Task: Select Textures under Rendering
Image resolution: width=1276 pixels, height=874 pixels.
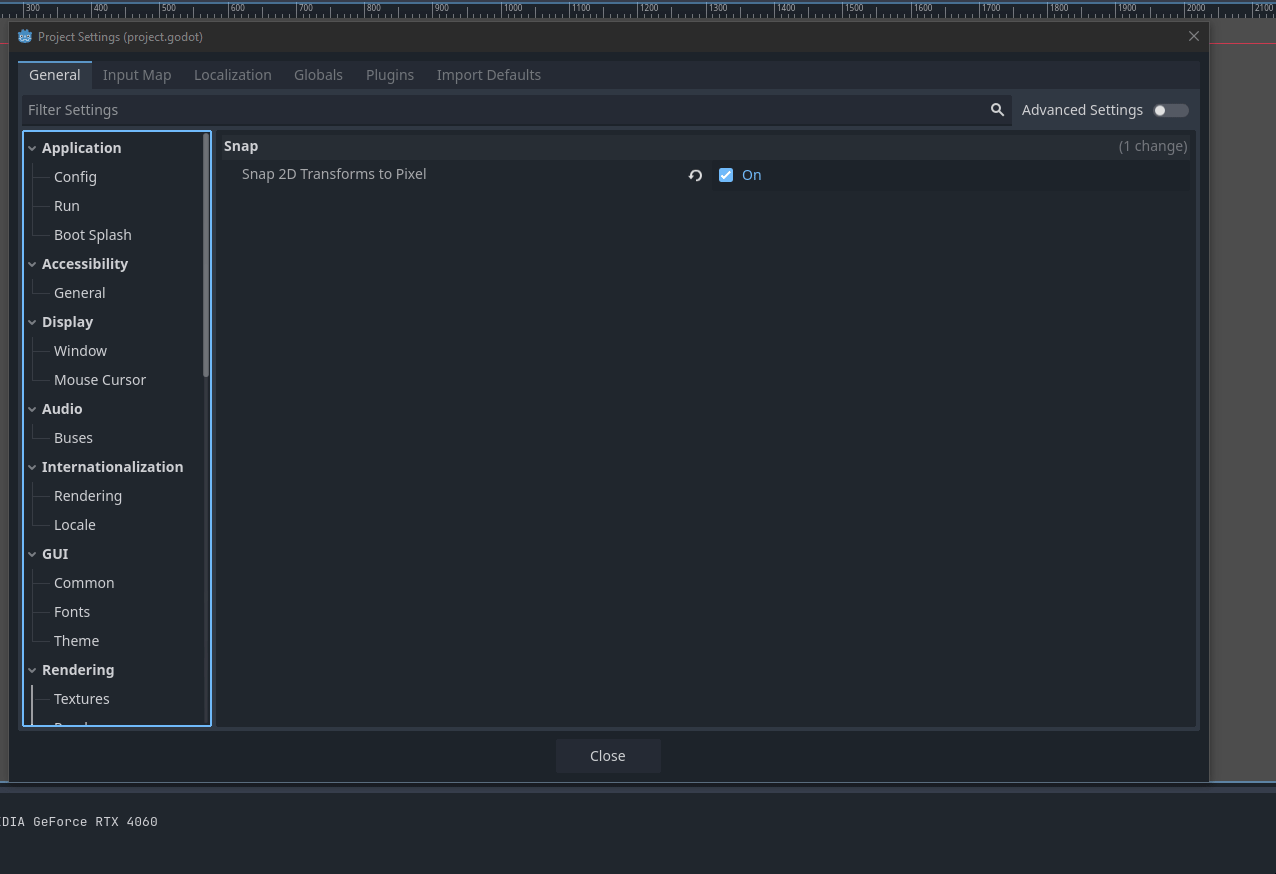Action: point(81,698)
